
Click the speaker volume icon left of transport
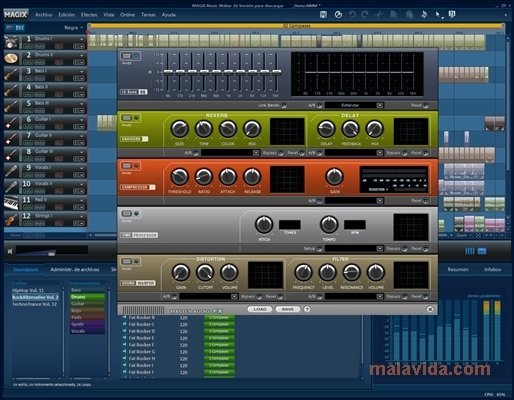pyautogui.click(x=10, y=251)
